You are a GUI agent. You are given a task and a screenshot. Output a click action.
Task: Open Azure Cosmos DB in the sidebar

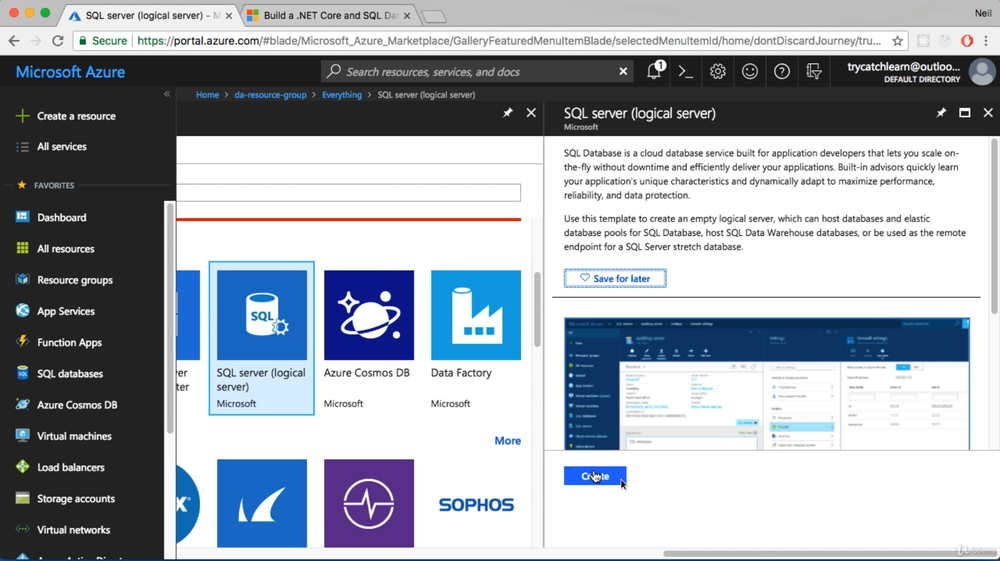(67, 405)
